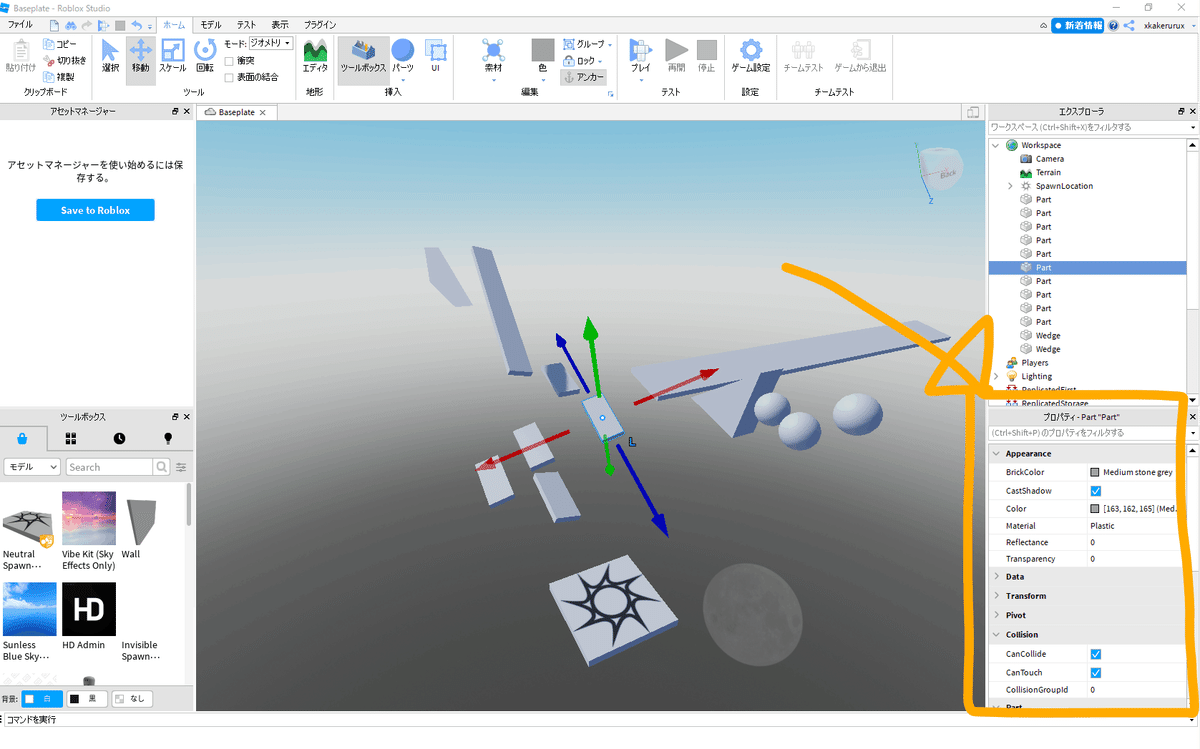Click the Save to Roblox button
Screen dimensions: 1200x749
pyautogui.click(x=95, y=210)
